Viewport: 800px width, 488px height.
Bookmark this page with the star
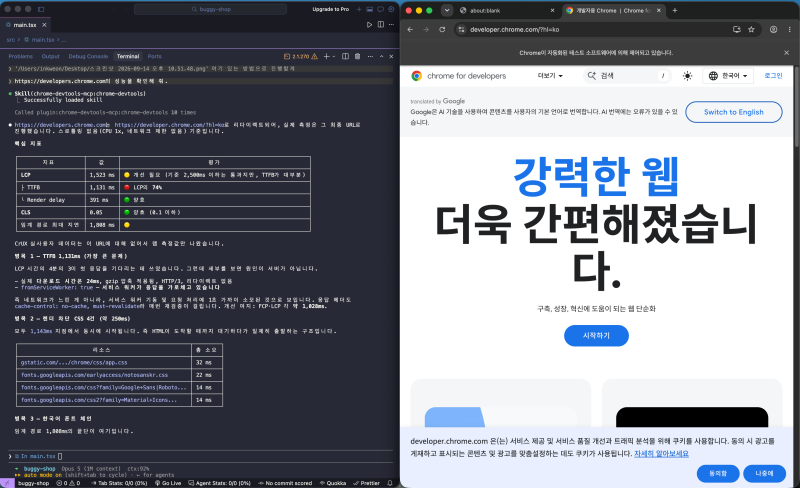click(x=751, y=30)
